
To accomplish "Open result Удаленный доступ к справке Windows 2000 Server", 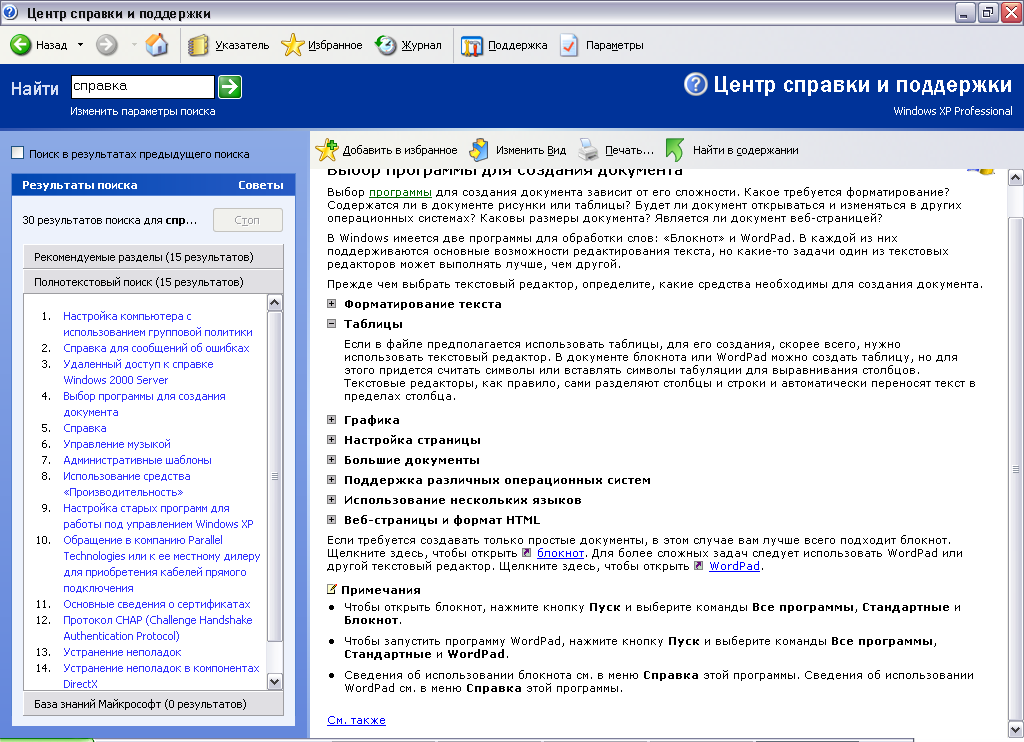I will click(138, 372).
